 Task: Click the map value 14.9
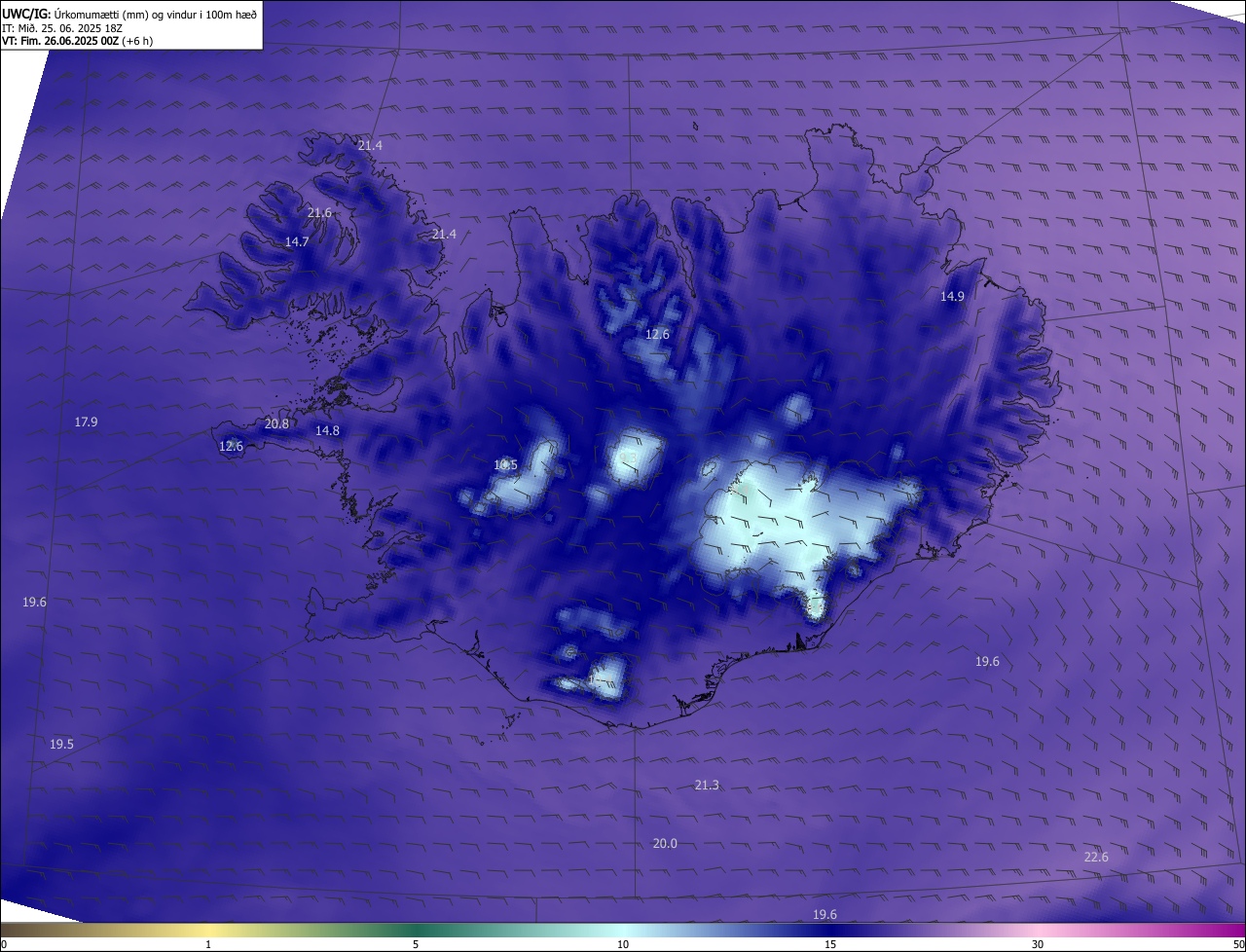[952, 296]
